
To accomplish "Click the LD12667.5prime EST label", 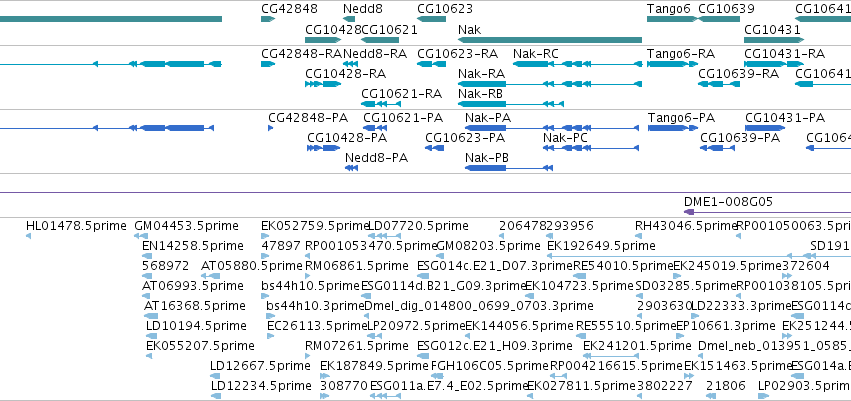I will 261,366.
